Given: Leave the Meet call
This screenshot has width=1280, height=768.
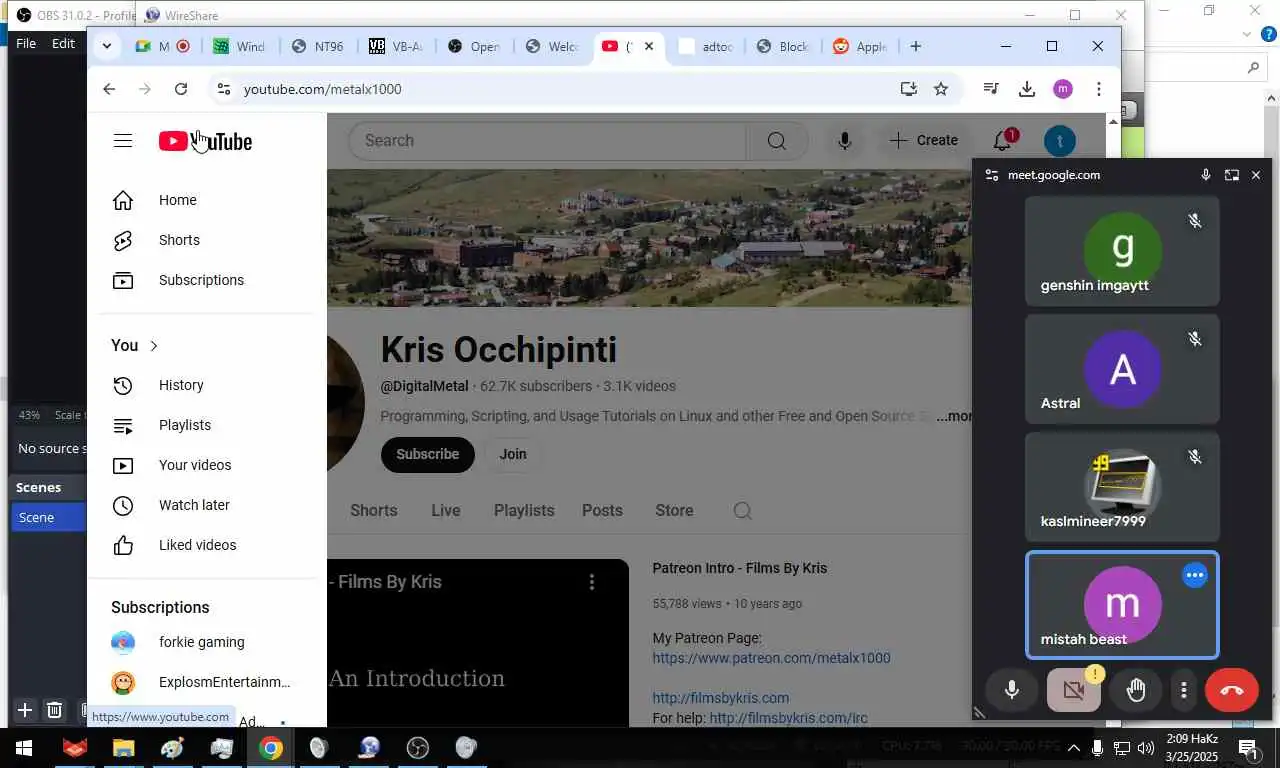Looking at the screenshot, I should pyautogui.click(x=1232, y=690).
